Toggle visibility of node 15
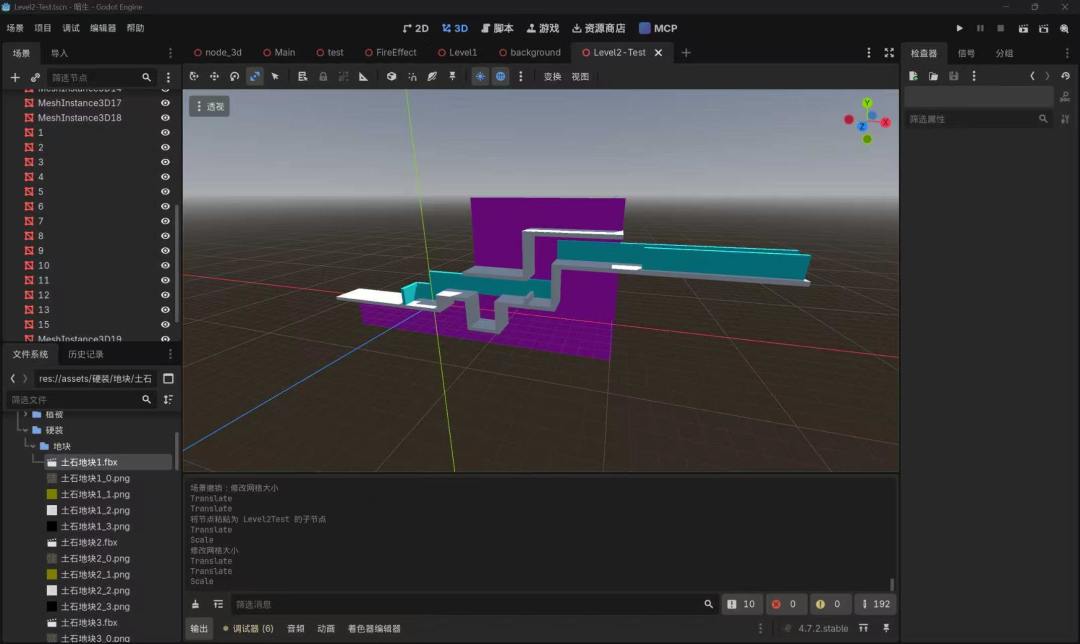1080x644 pixels. click(165, 324)
